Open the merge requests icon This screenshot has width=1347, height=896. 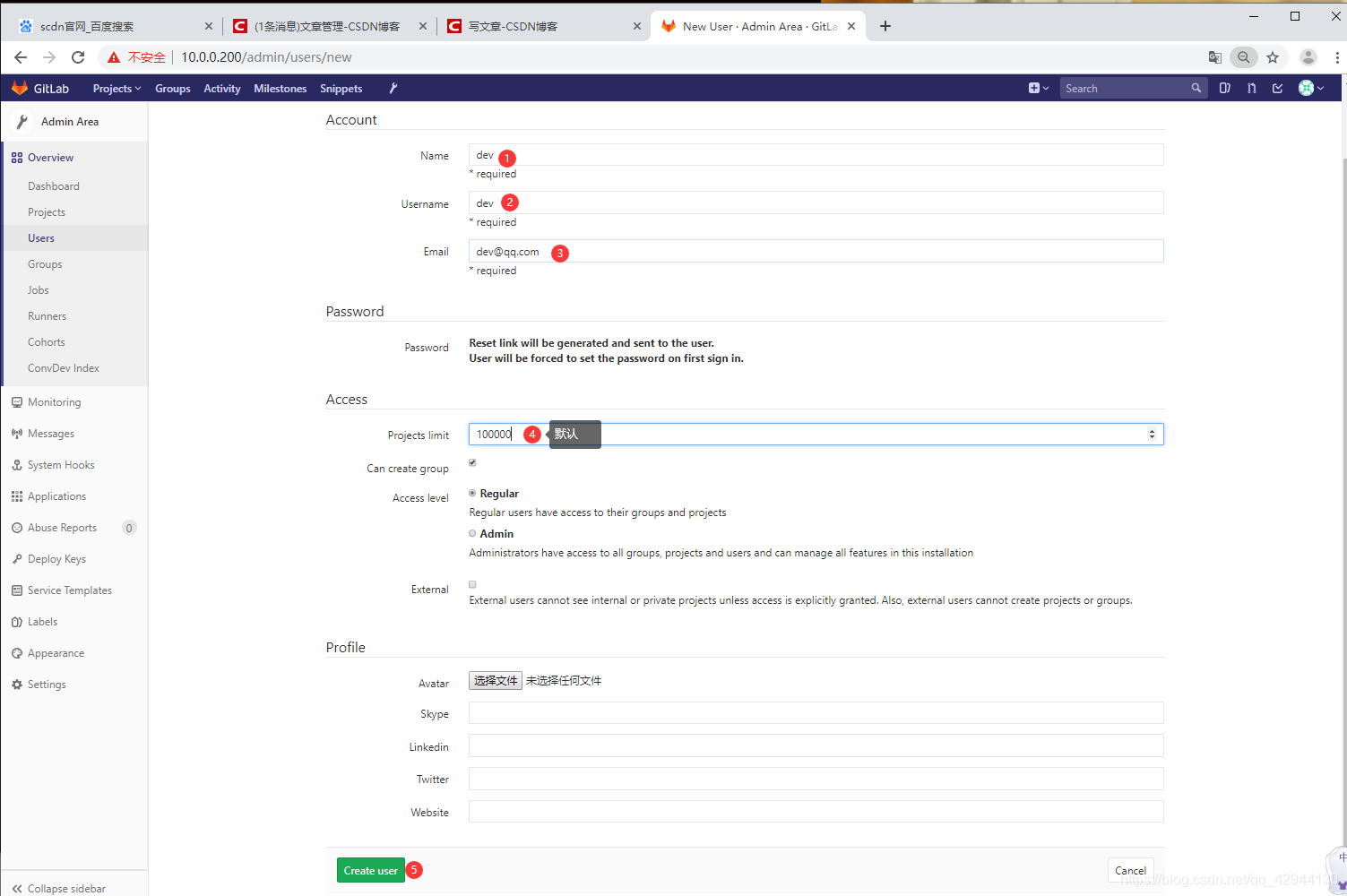pyautogui.click(x=1251, y=88)
